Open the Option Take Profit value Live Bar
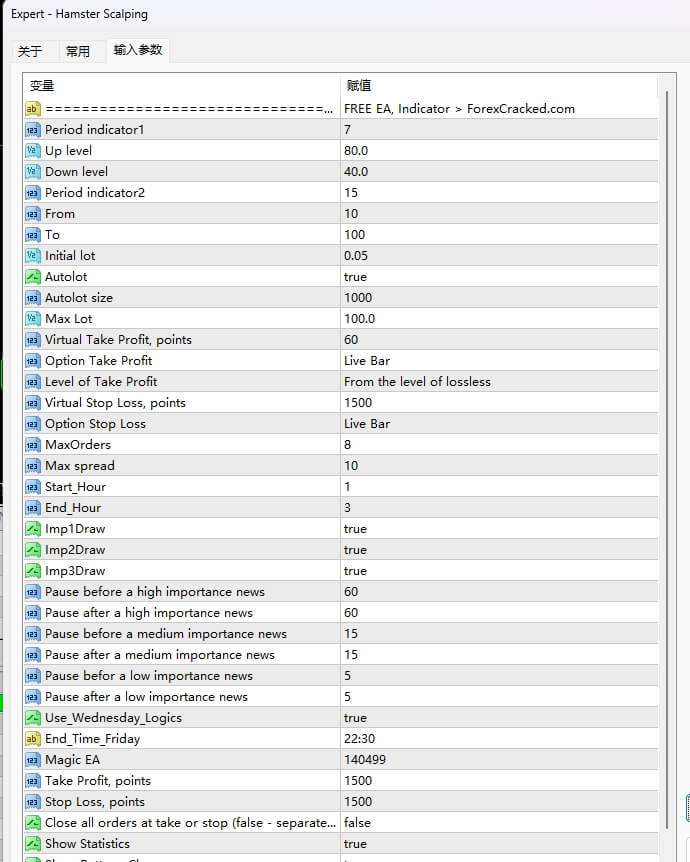 pyautogui.click(x=367, y=361)
